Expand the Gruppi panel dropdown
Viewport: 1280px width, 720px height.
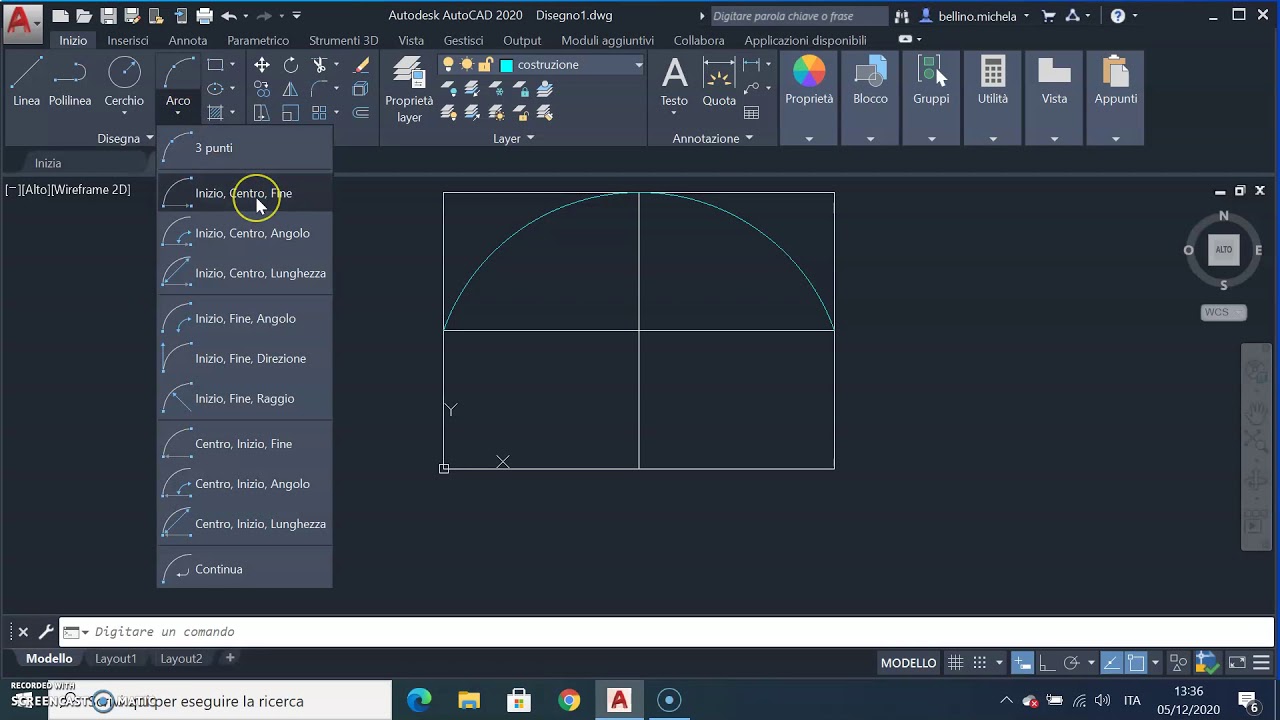pyautogui.click(x=931, y=139)
